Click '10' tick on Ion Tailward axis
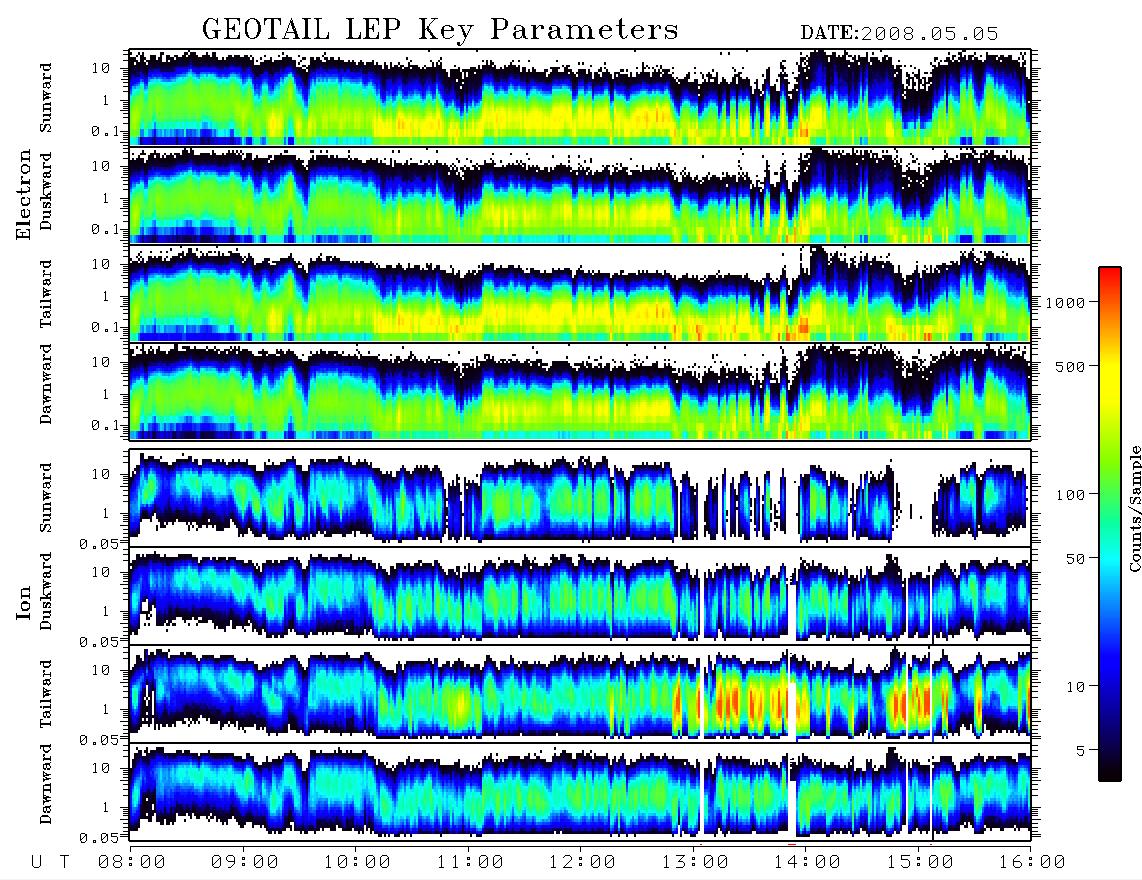 (101, 670)
